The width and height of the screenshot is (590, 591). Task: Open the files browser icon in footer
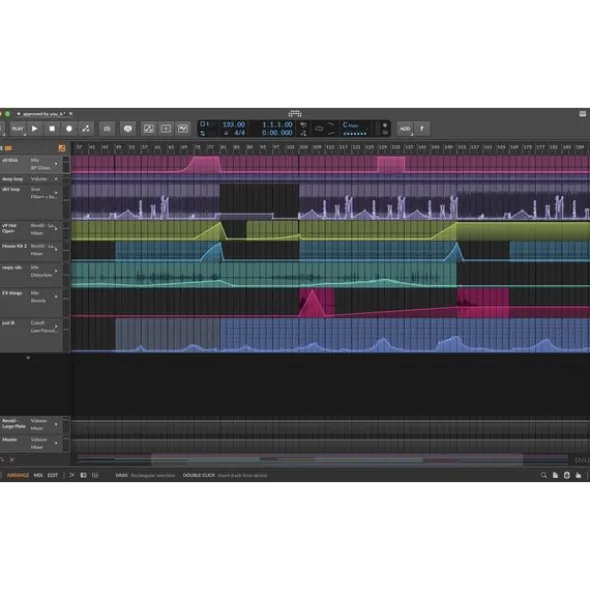tap(555, 475)
